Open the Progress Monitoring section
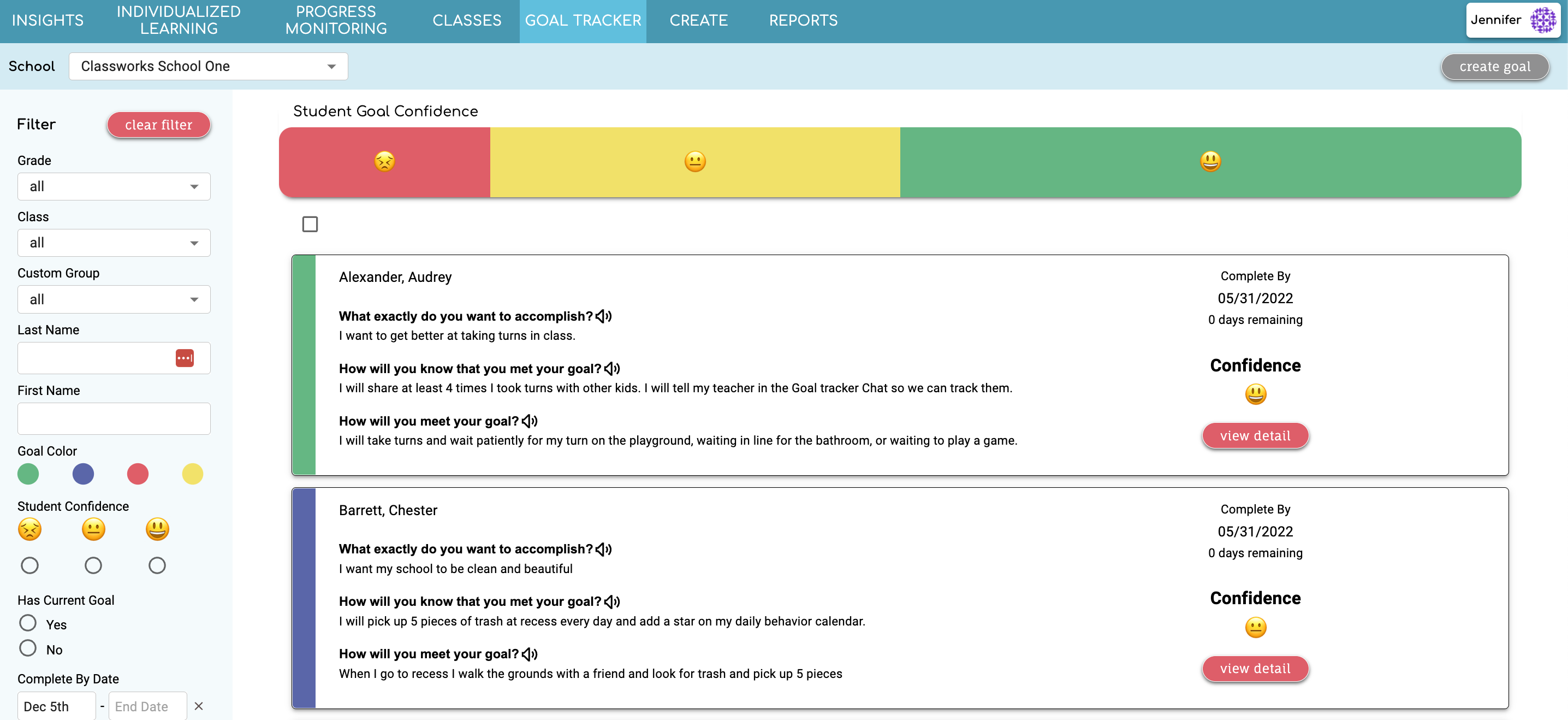The height and width of the screenshot is (720, 1568). pos(335,20)
